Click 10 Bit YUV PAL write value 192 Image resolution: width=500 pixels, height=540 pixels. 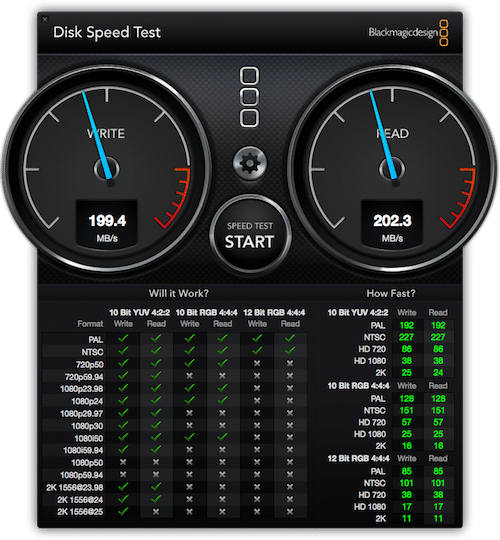click(407, 325)
